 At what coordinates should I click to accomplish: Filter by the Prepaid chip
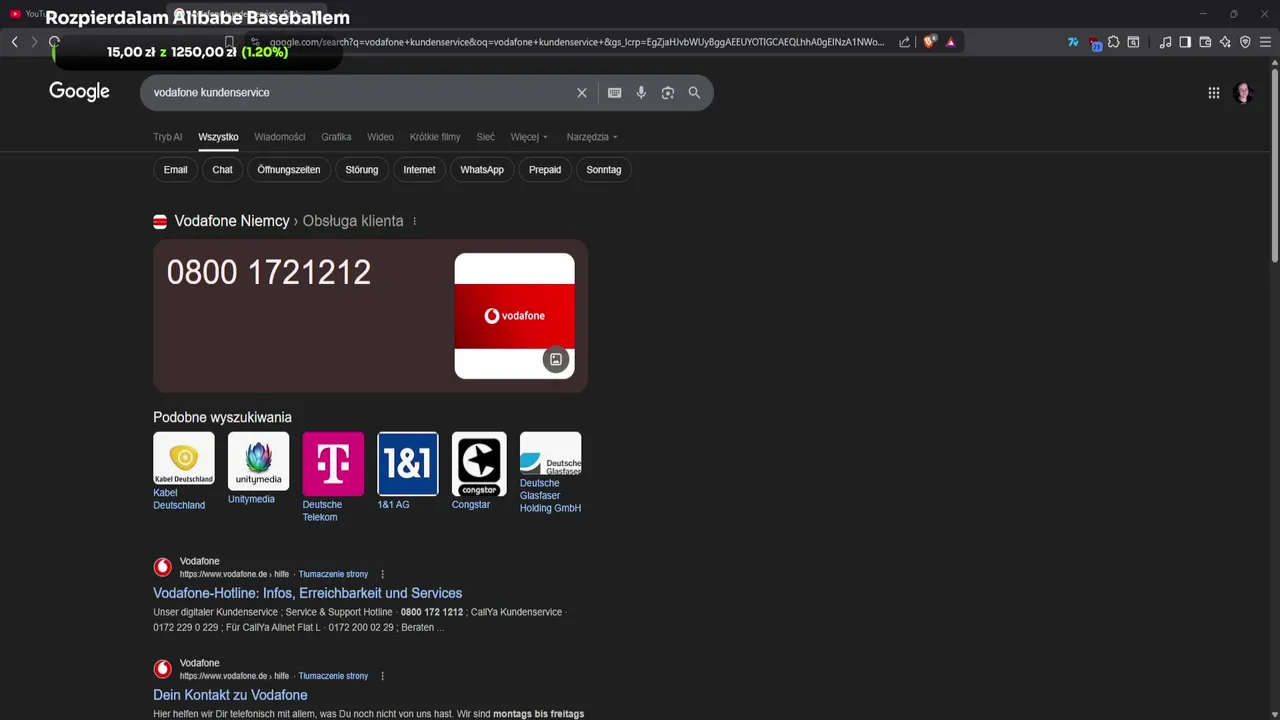[545, 170]
